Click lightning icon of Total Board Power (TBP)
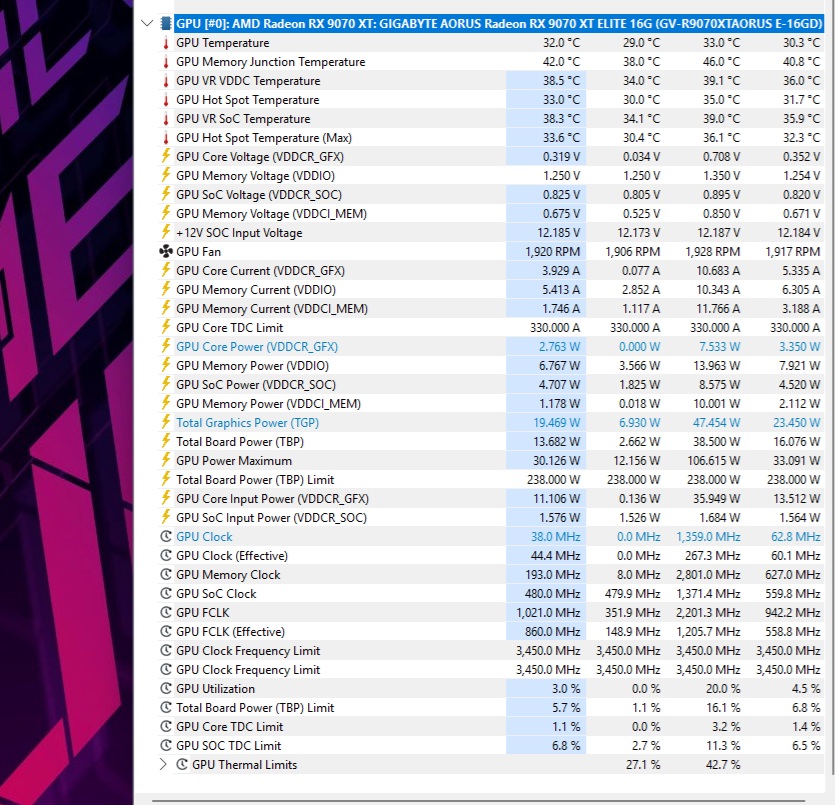This screenshot has width=835, height=805. [166, 441]
